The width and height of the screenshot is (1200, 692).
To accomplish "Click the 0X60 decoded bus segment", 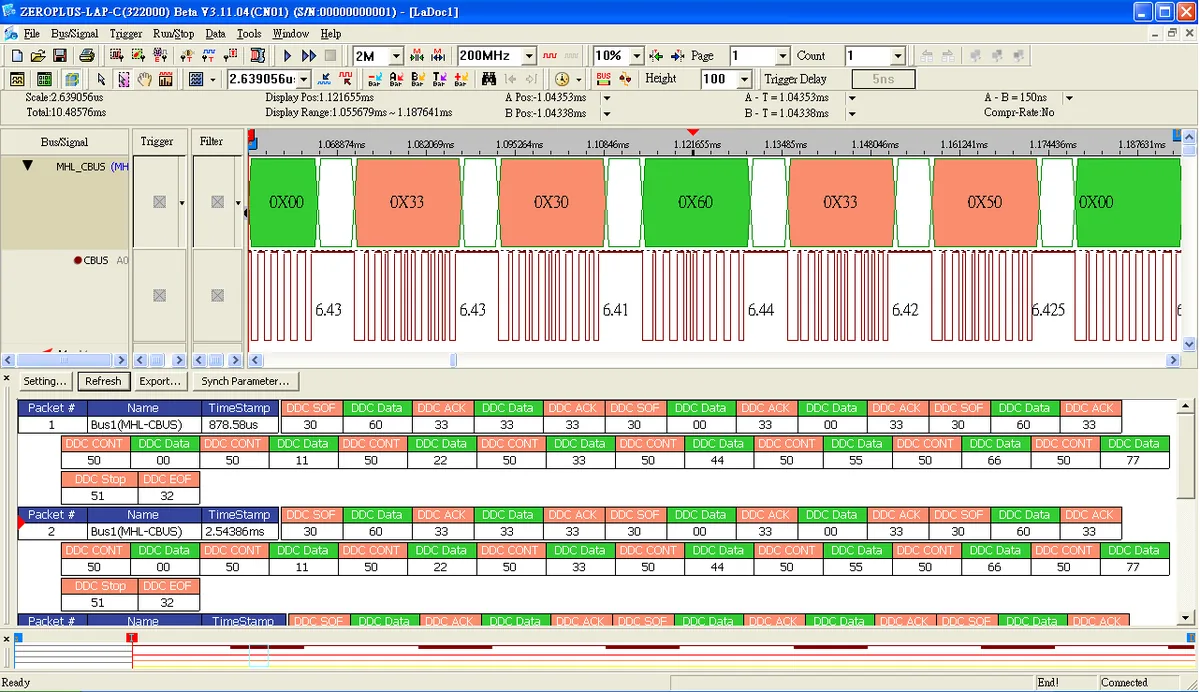I will [x=696, y=202].
